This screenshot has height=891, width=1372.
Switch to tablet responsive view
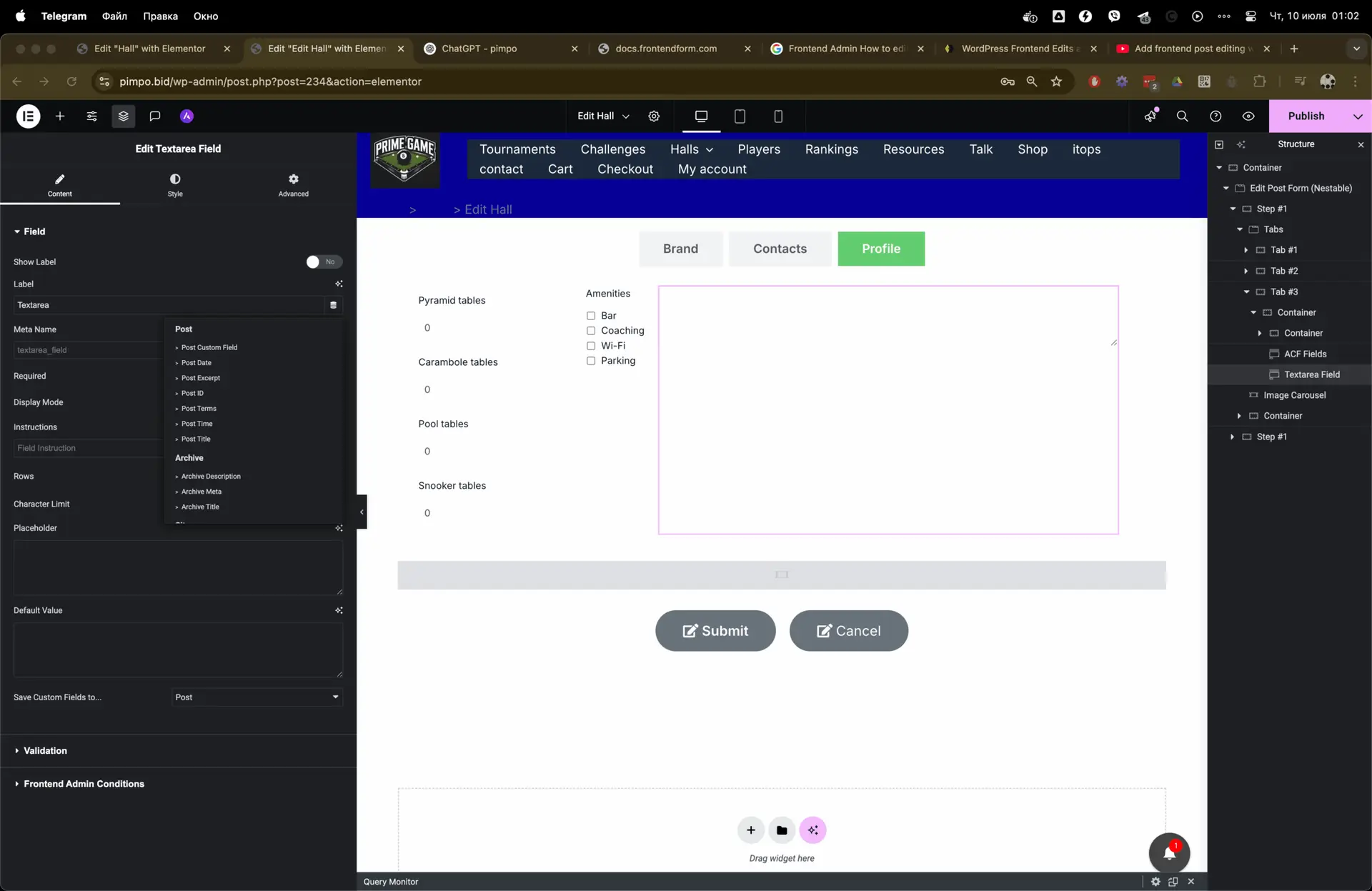[740, 116]
